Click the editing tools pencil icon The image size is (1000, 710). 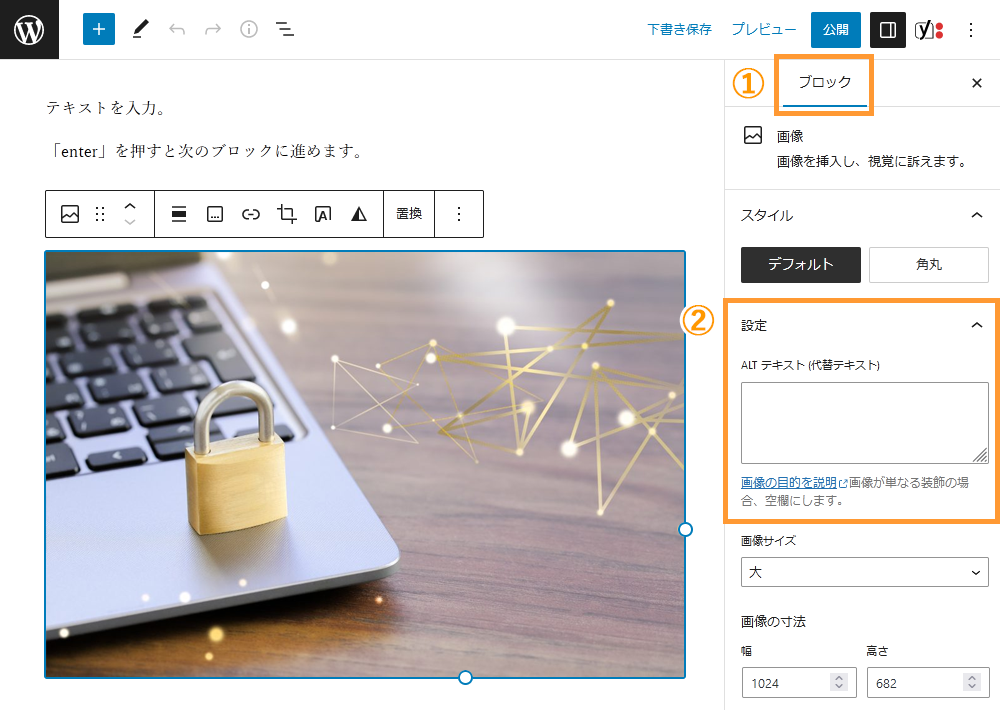click(x=140, y=29)
